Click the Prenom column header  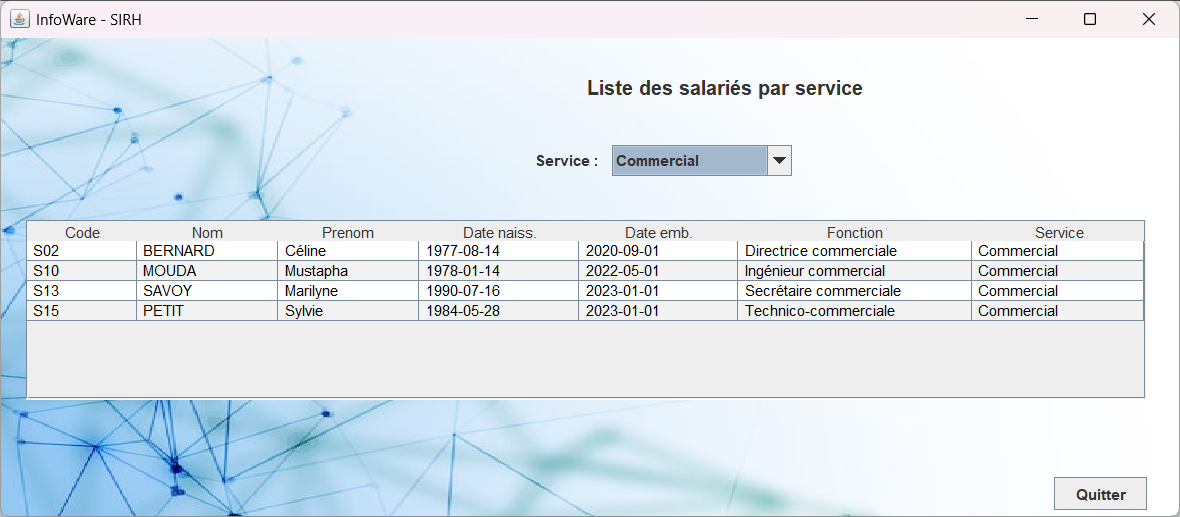(348, 233)
